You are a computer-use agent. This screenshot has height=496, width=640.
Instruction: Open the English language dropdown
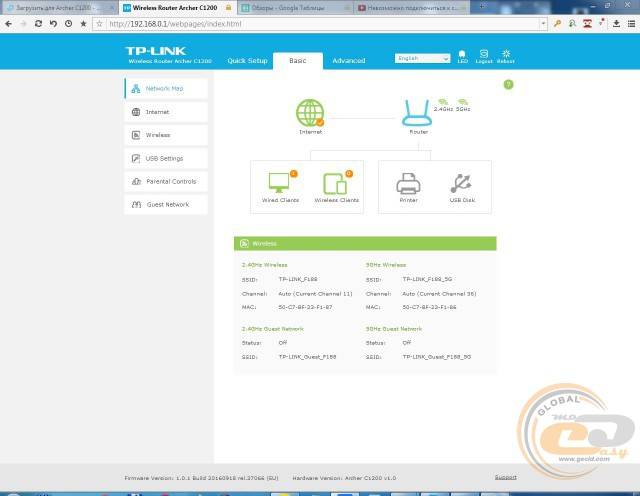[x=422, y=58]
